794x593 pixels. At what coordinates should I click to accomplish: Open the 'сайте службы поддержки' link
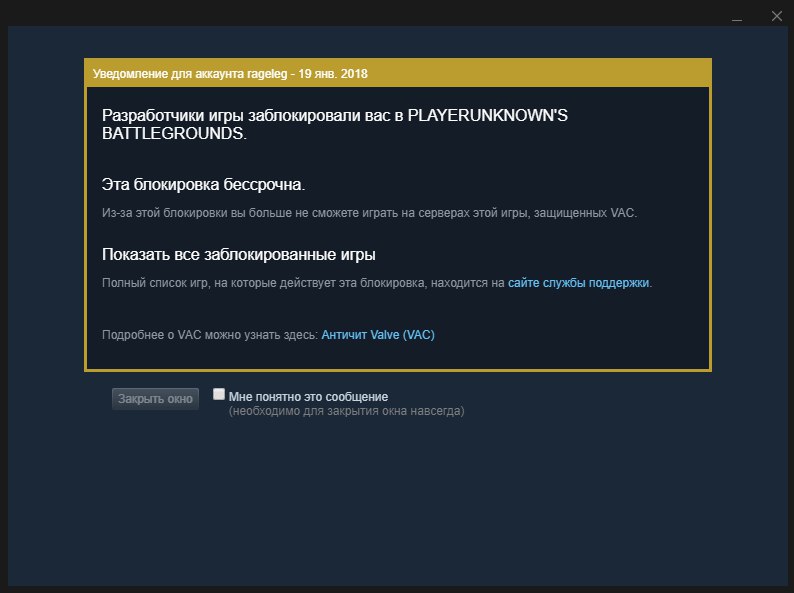[578, 283]
